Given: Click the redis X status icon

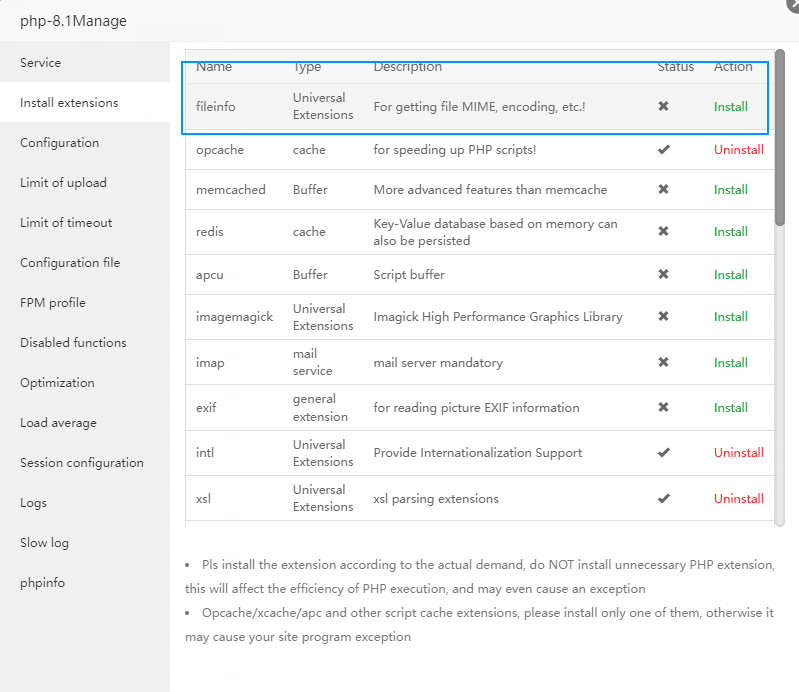Looking at the screenshot, I should (663, 231).
